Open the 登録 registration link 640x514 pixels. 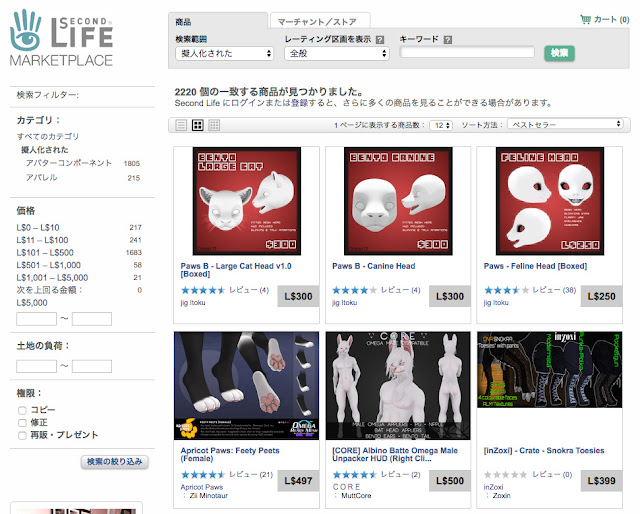299,103
